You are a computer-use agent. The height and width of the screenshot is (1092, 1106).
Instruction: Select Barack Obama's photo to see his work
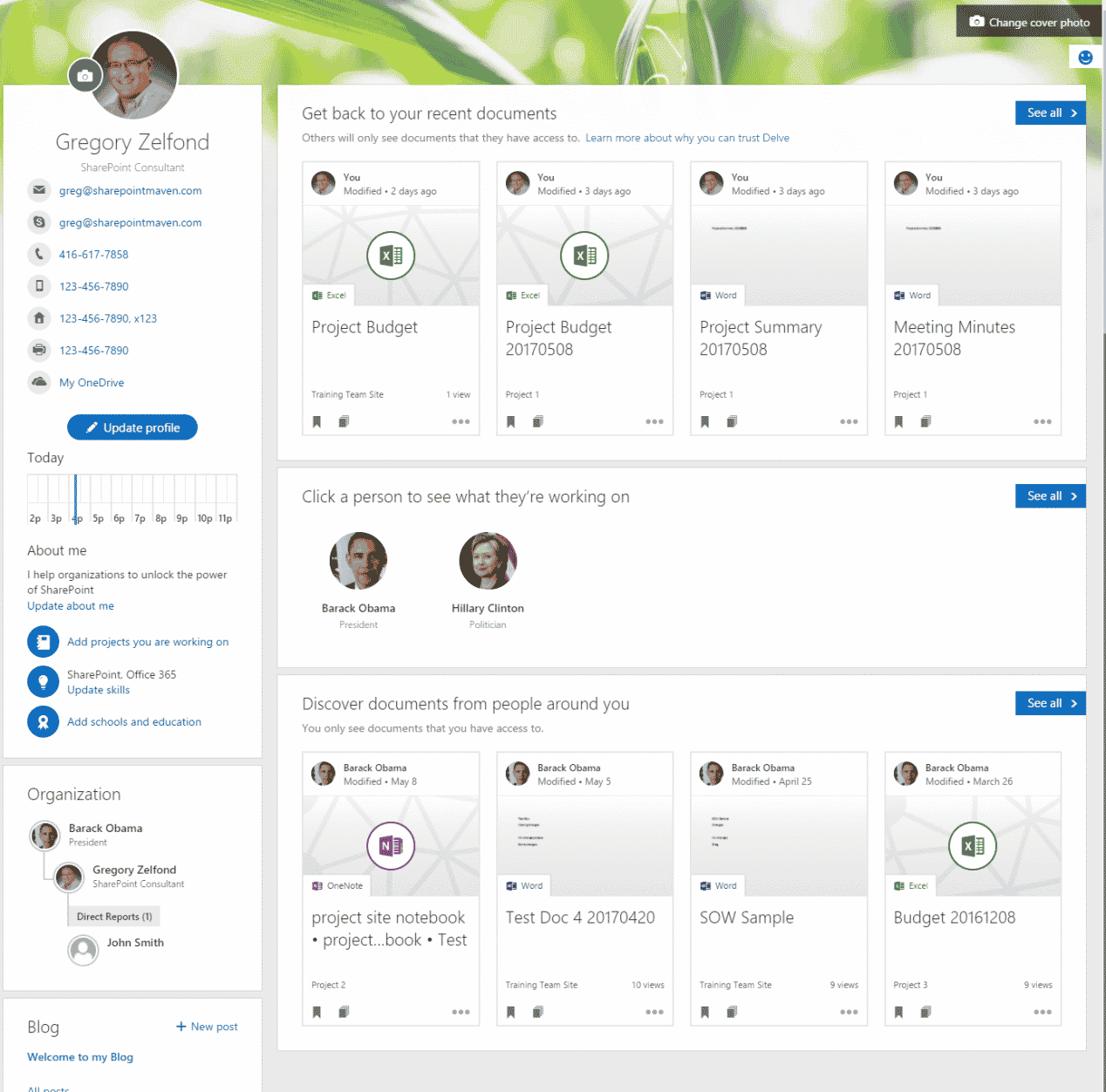(x=358, y=560)
